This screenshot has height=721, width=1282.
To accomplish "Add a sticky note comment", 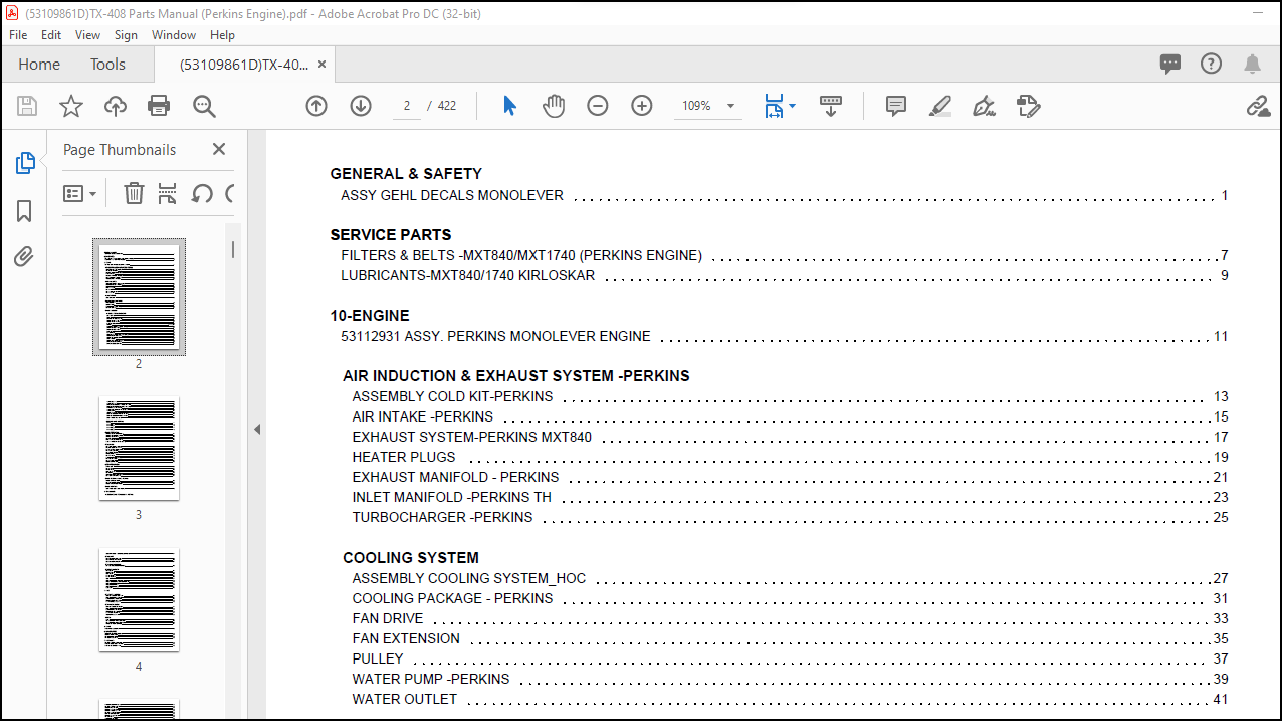I will coord(896,106).
